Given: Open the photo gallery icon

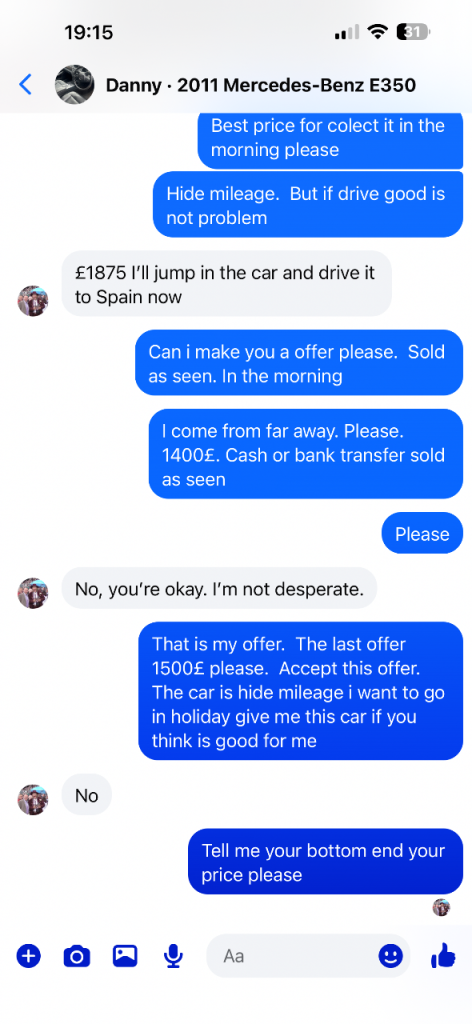Looking at the screenshot, I should point(125,956).
